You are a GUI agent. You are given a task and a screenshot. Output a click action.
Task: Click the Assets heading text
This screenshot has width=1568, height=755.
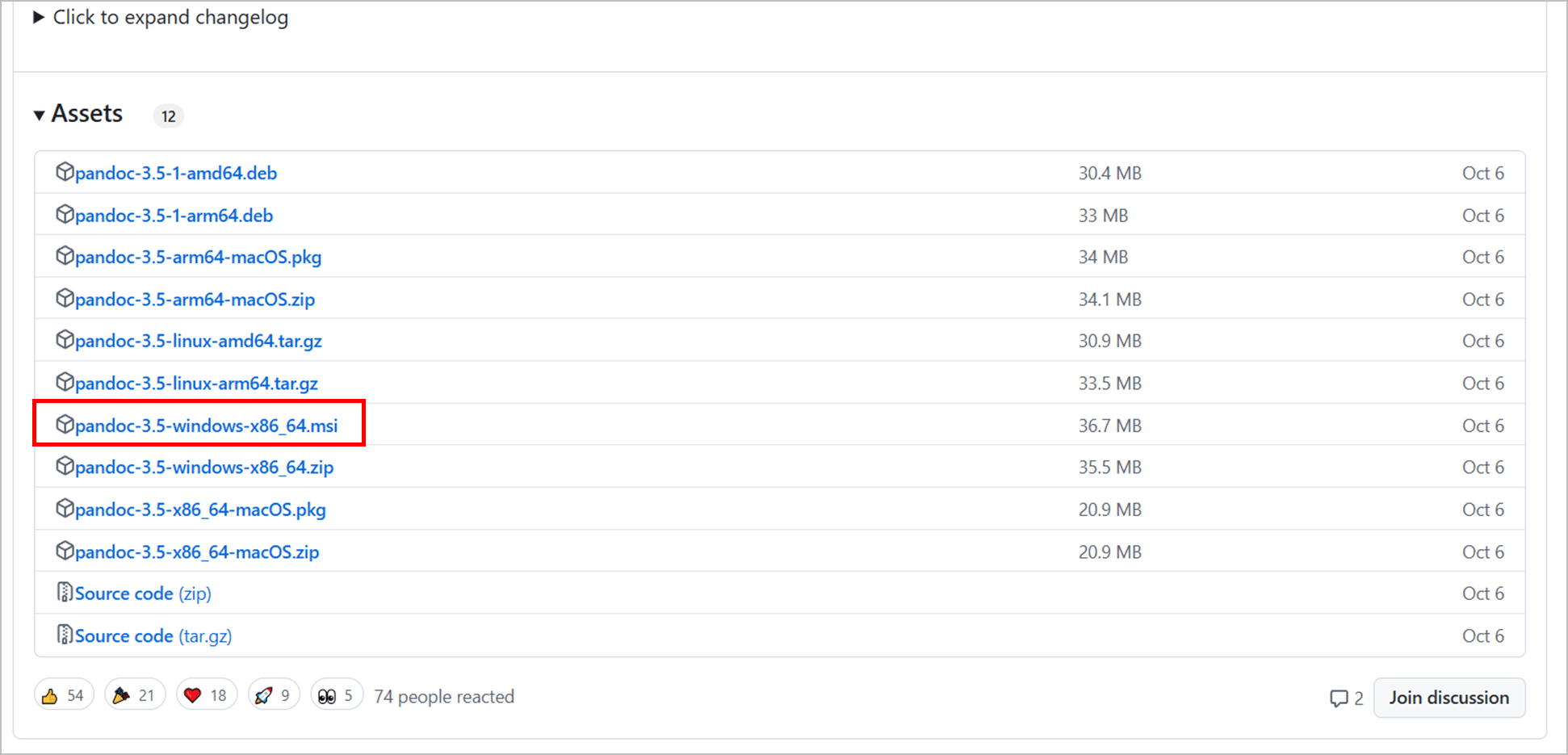pos(87,114)
